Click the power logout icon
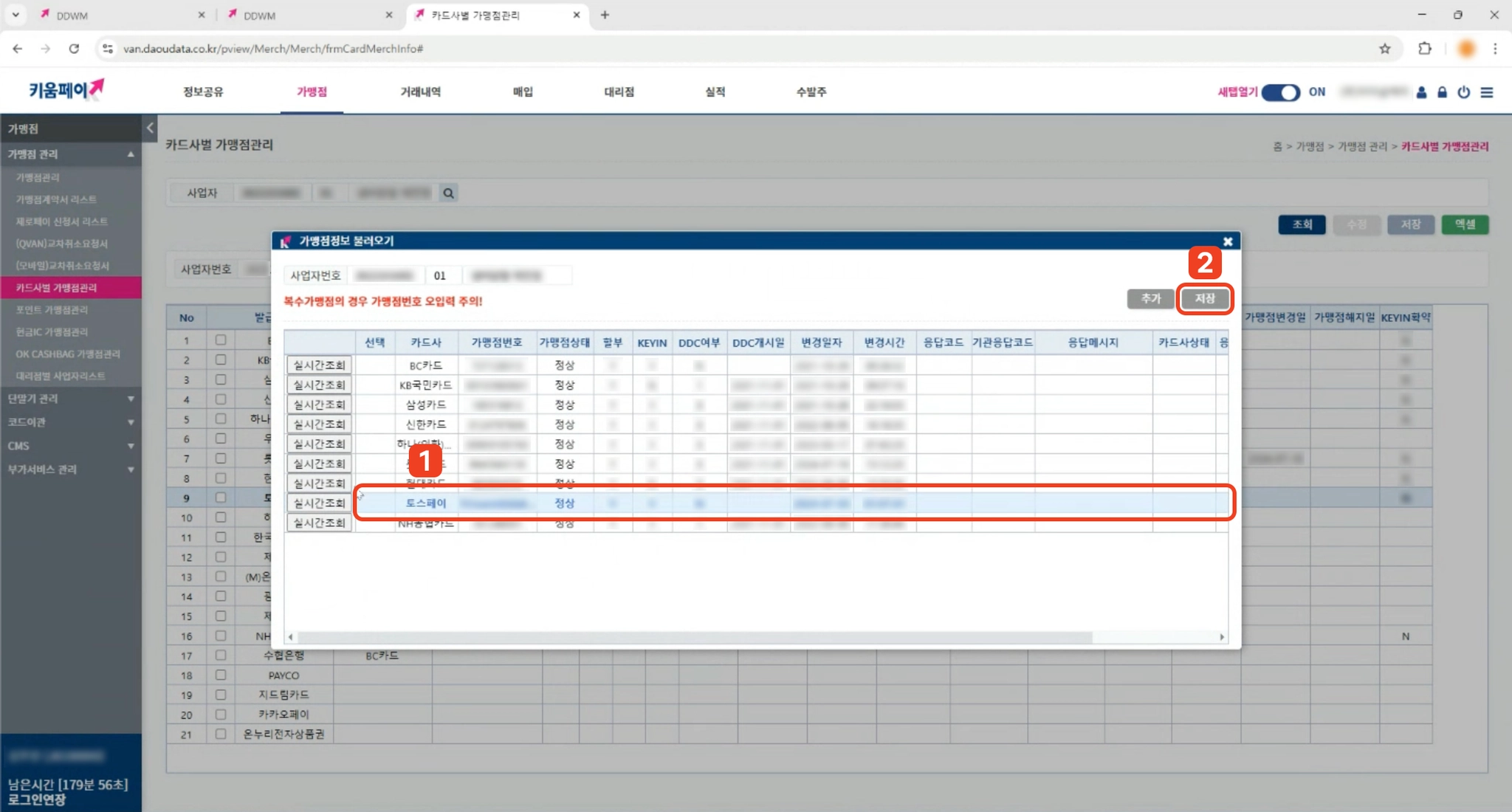Viewport: 1512px width, 812px height. (x=1463, y=92)
